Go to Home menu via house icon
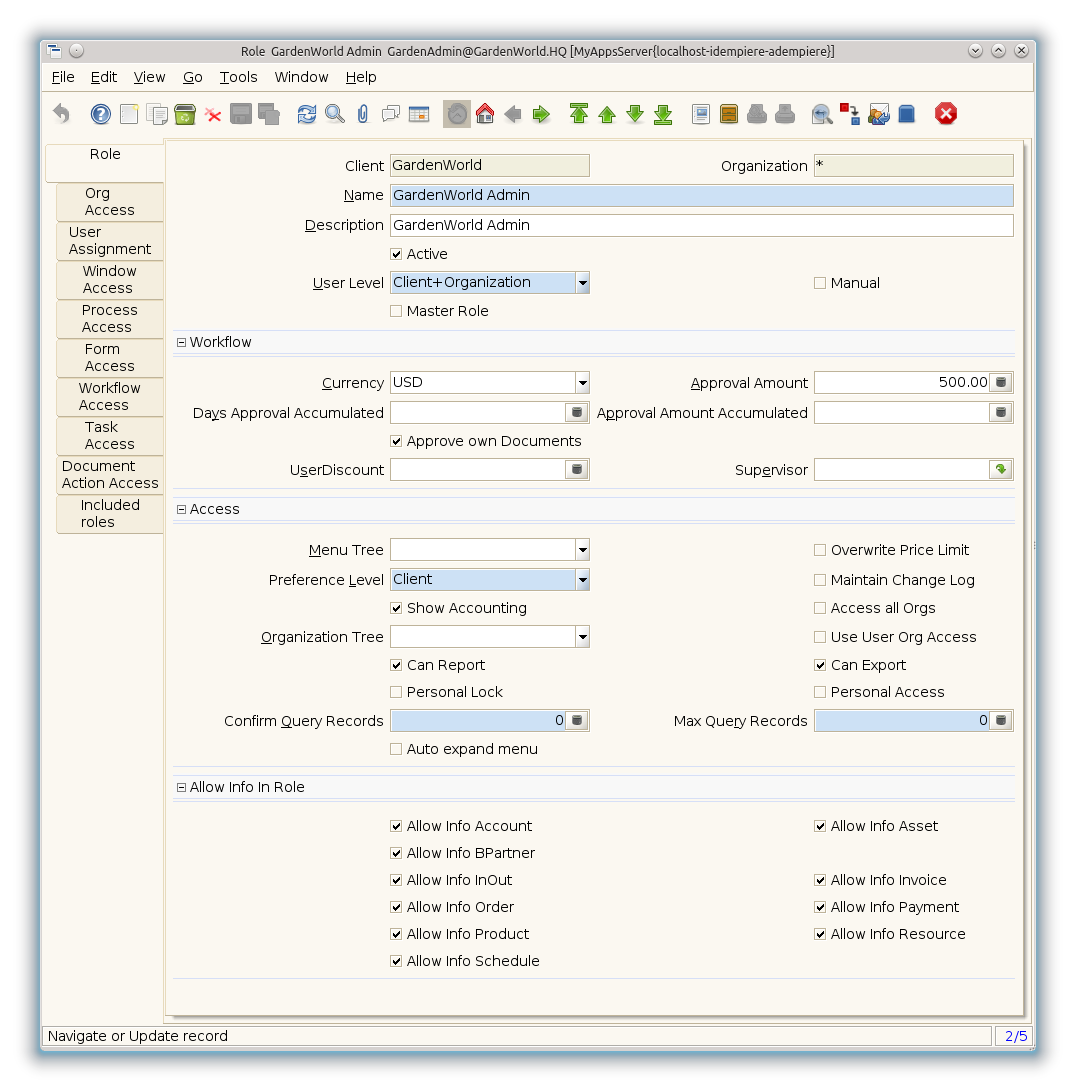Screen dimensions: 1076x1091 point(485,114)
